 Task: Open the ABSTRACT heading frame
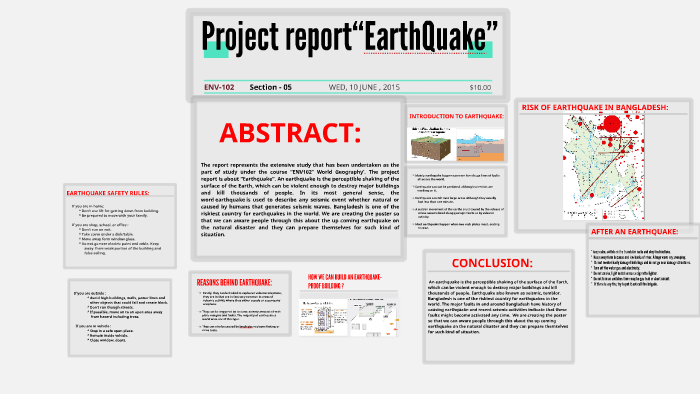point(290,133)
